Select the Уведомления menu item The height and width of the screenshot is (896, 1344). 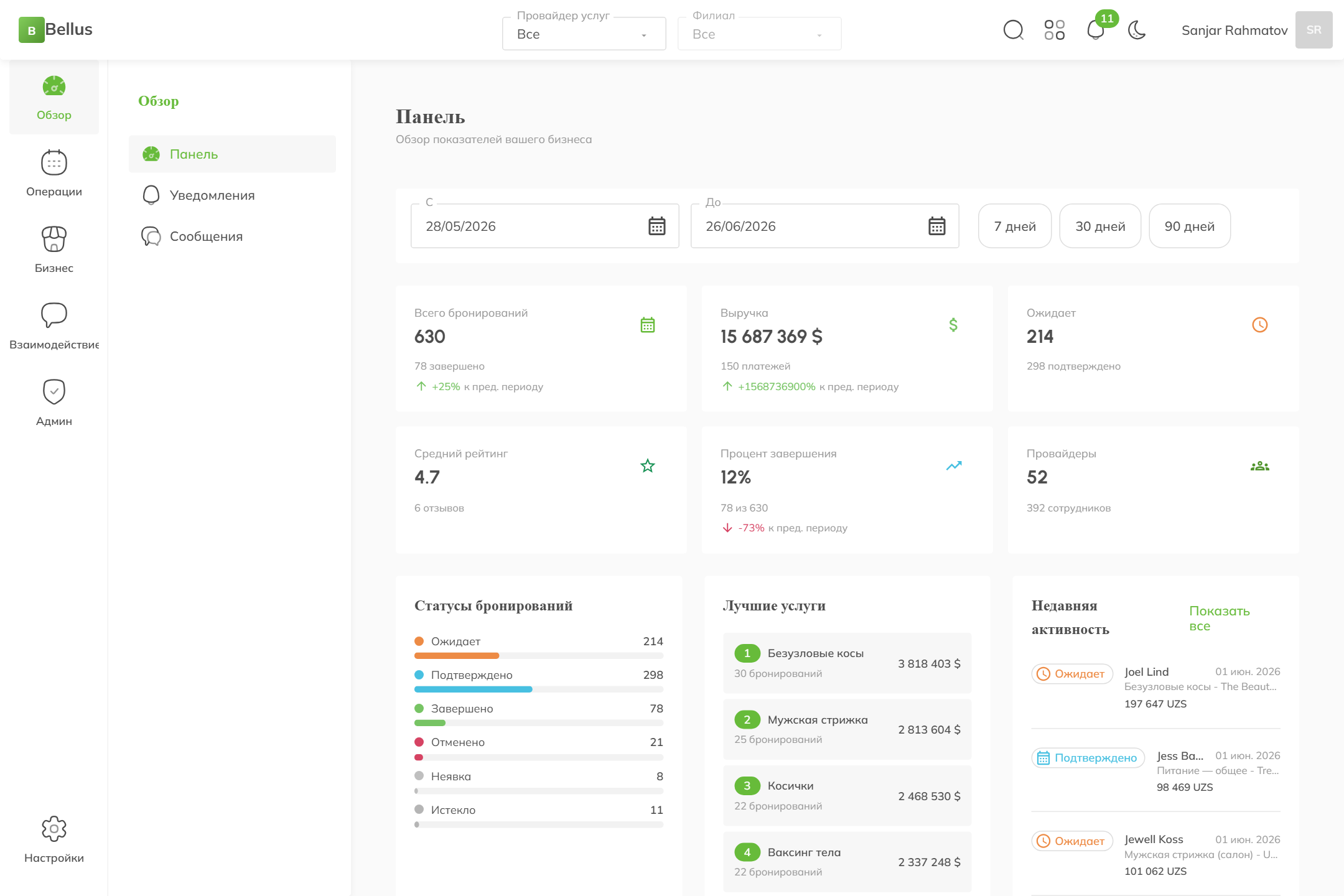point(232,195)
